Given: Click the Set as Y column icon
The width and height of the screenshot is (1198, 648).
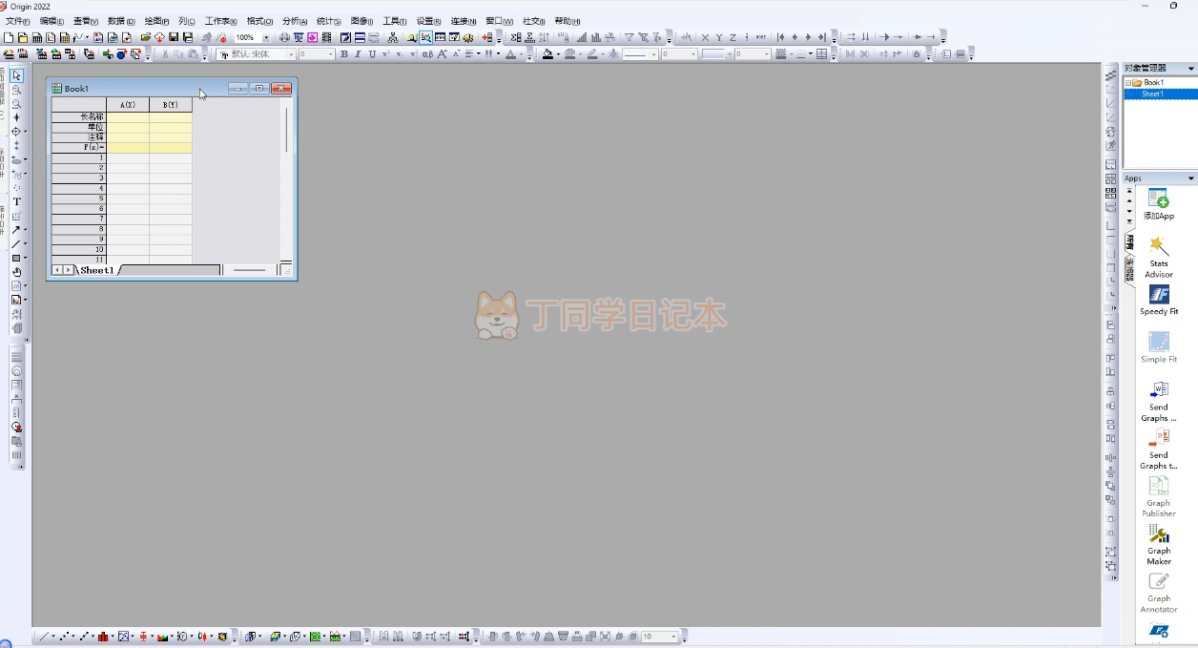Looking at the screenshot, I should (x=719, y=37).
